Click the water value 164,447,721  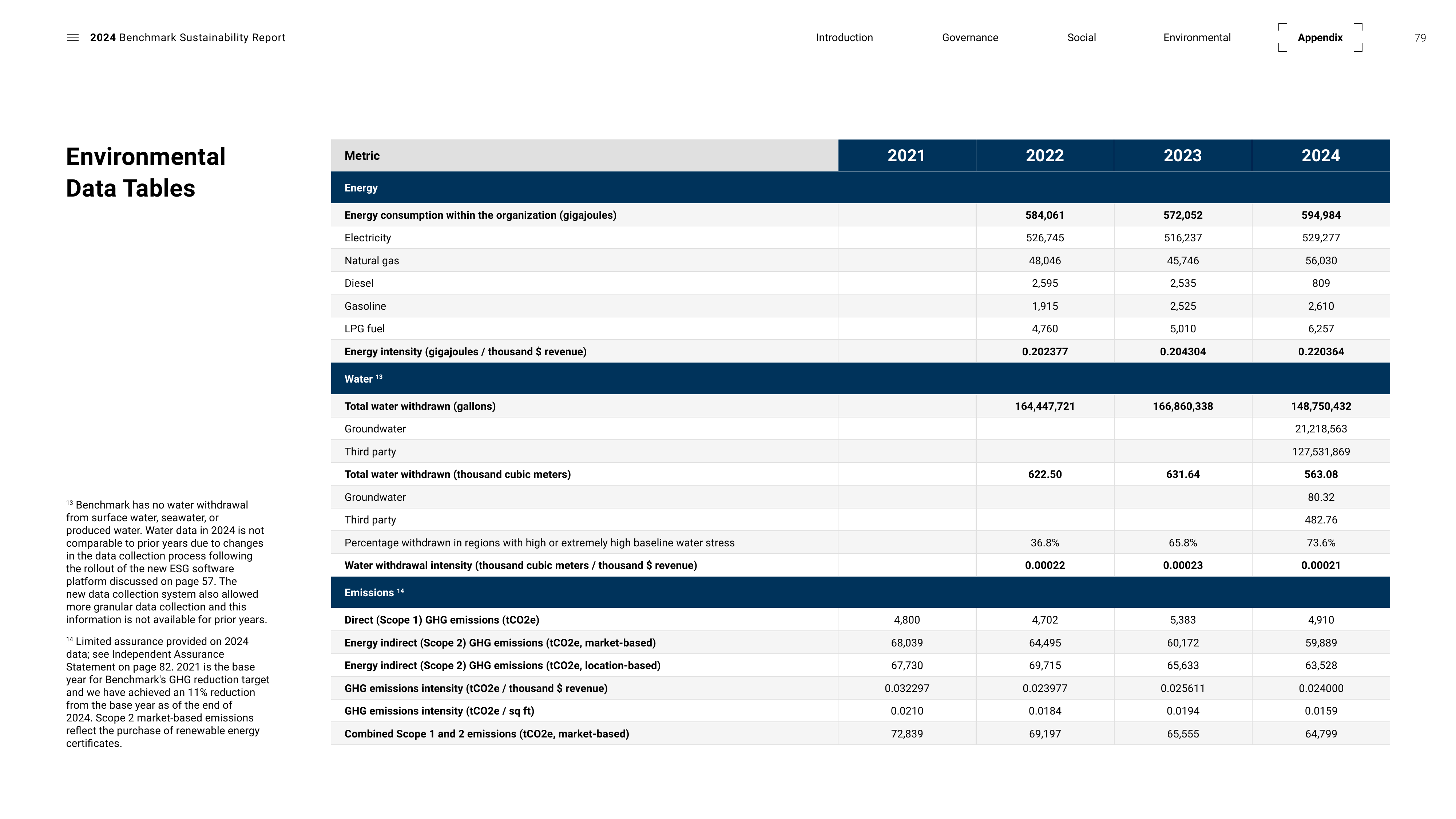[1044, 406]
